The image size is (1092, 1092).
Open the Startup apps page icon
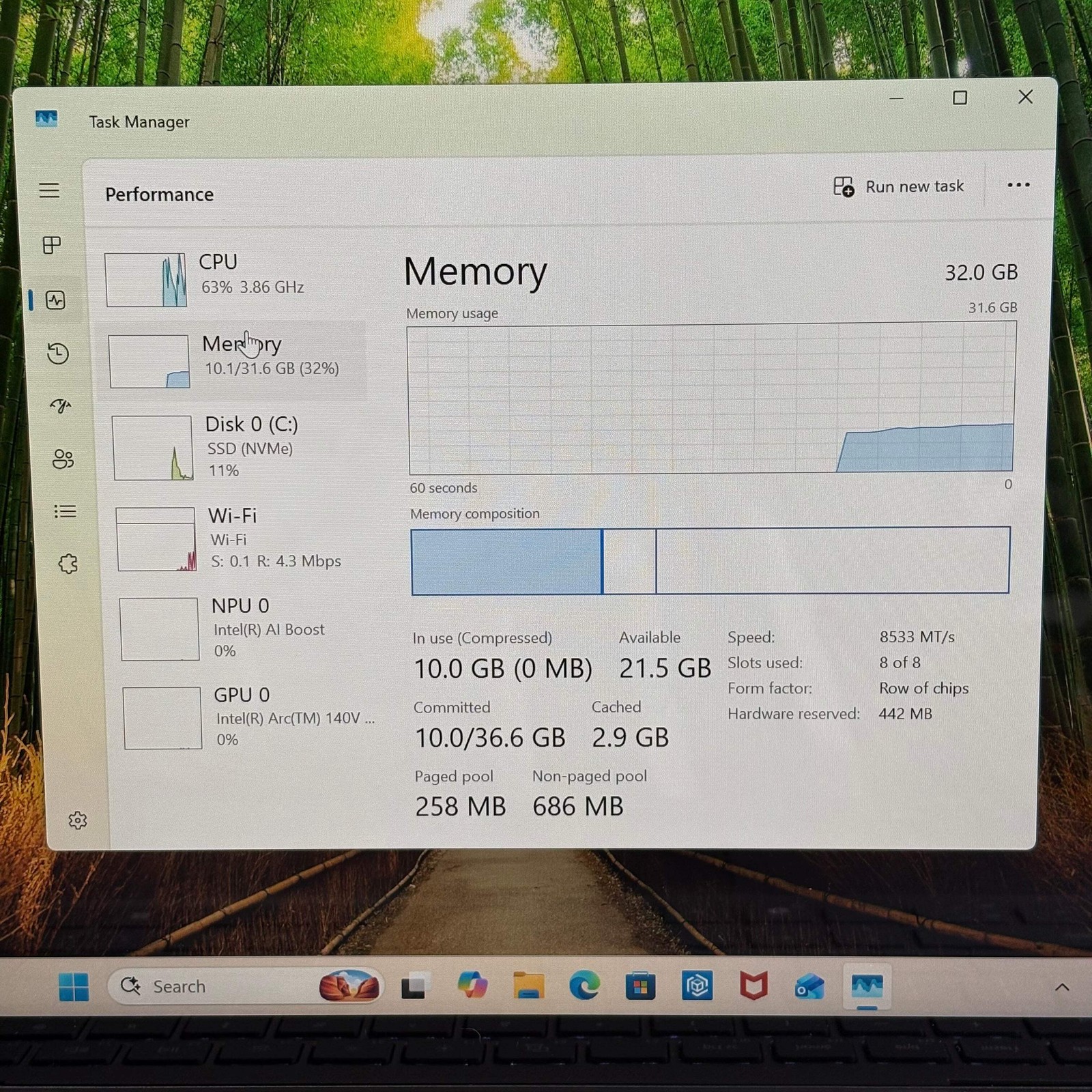pos(61,406)
